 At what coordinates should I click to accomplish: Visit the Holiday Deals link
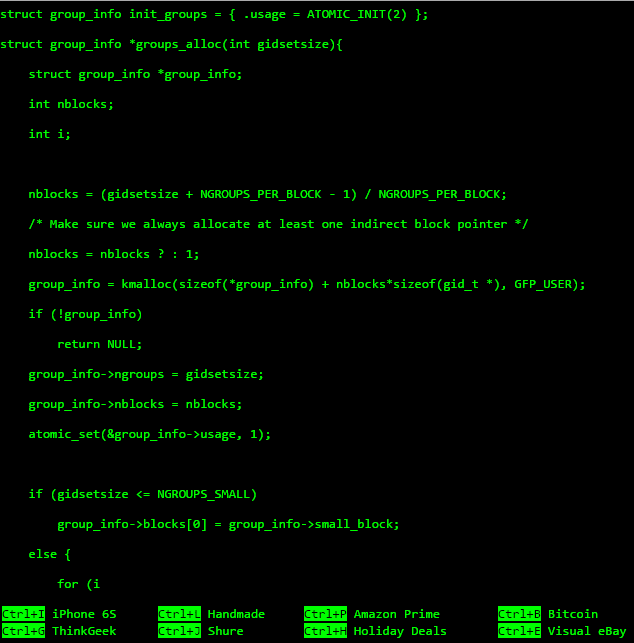click(x=400, y=631)
